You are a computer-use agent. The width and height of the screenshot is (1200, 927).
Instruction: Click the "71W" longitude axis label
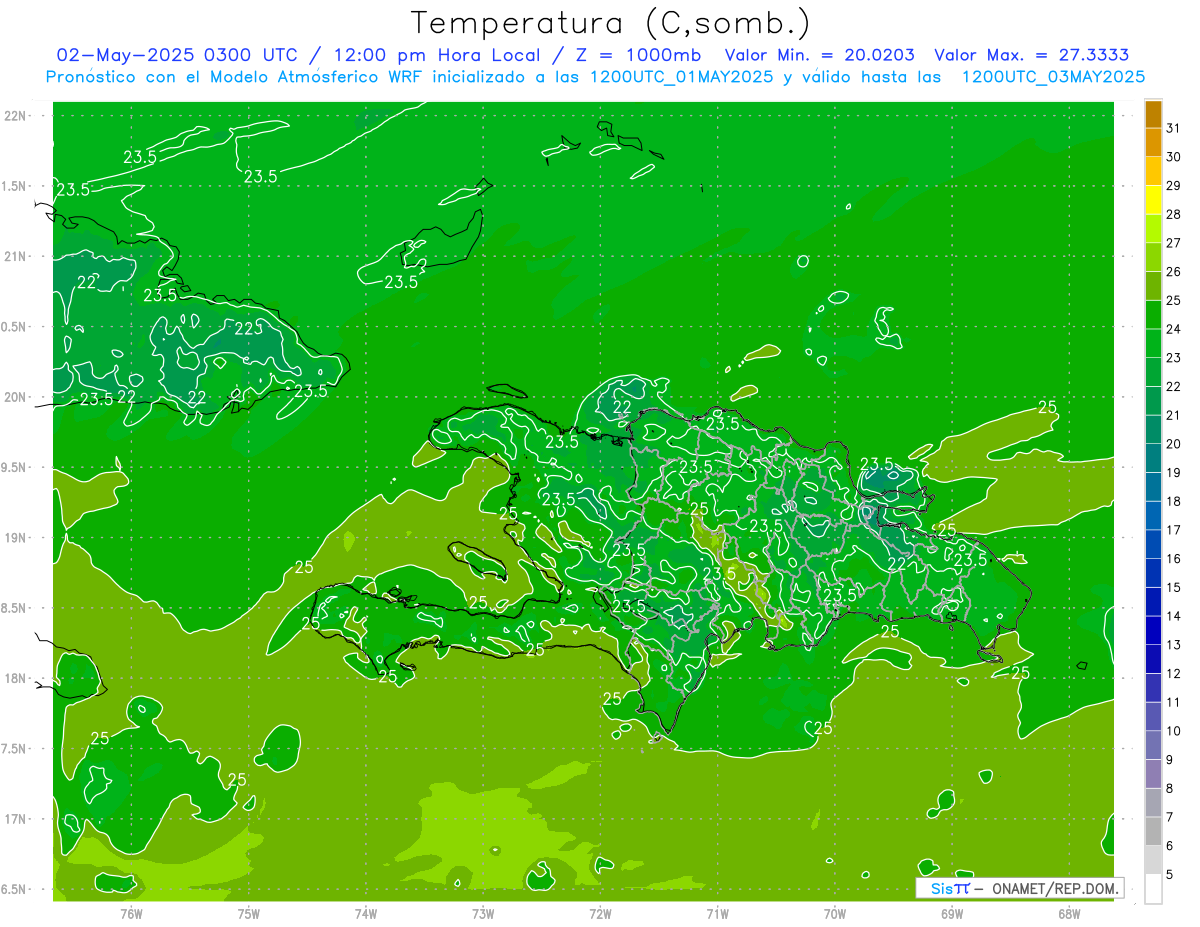tap(717, 914)
